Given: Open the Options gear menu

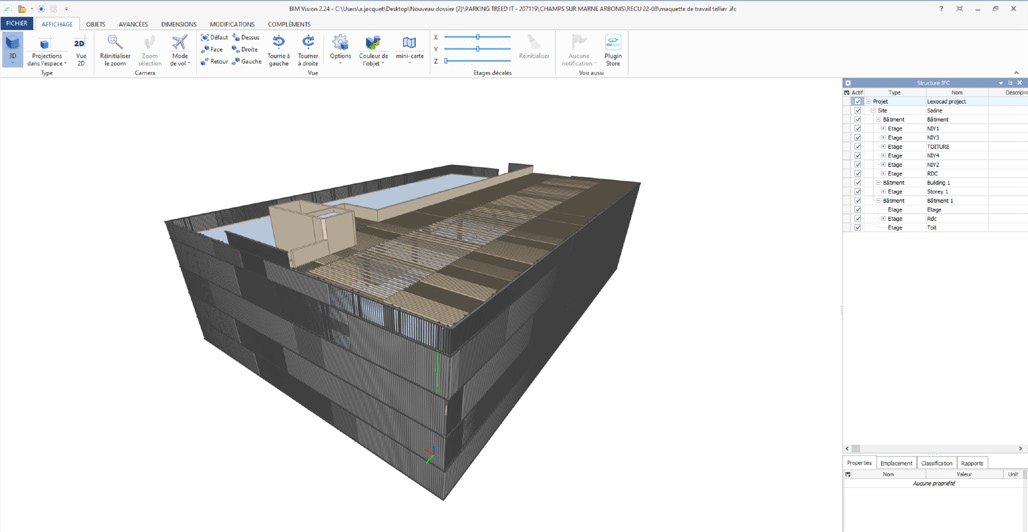Looking at the screenshot, I should [x=340, y=51].
